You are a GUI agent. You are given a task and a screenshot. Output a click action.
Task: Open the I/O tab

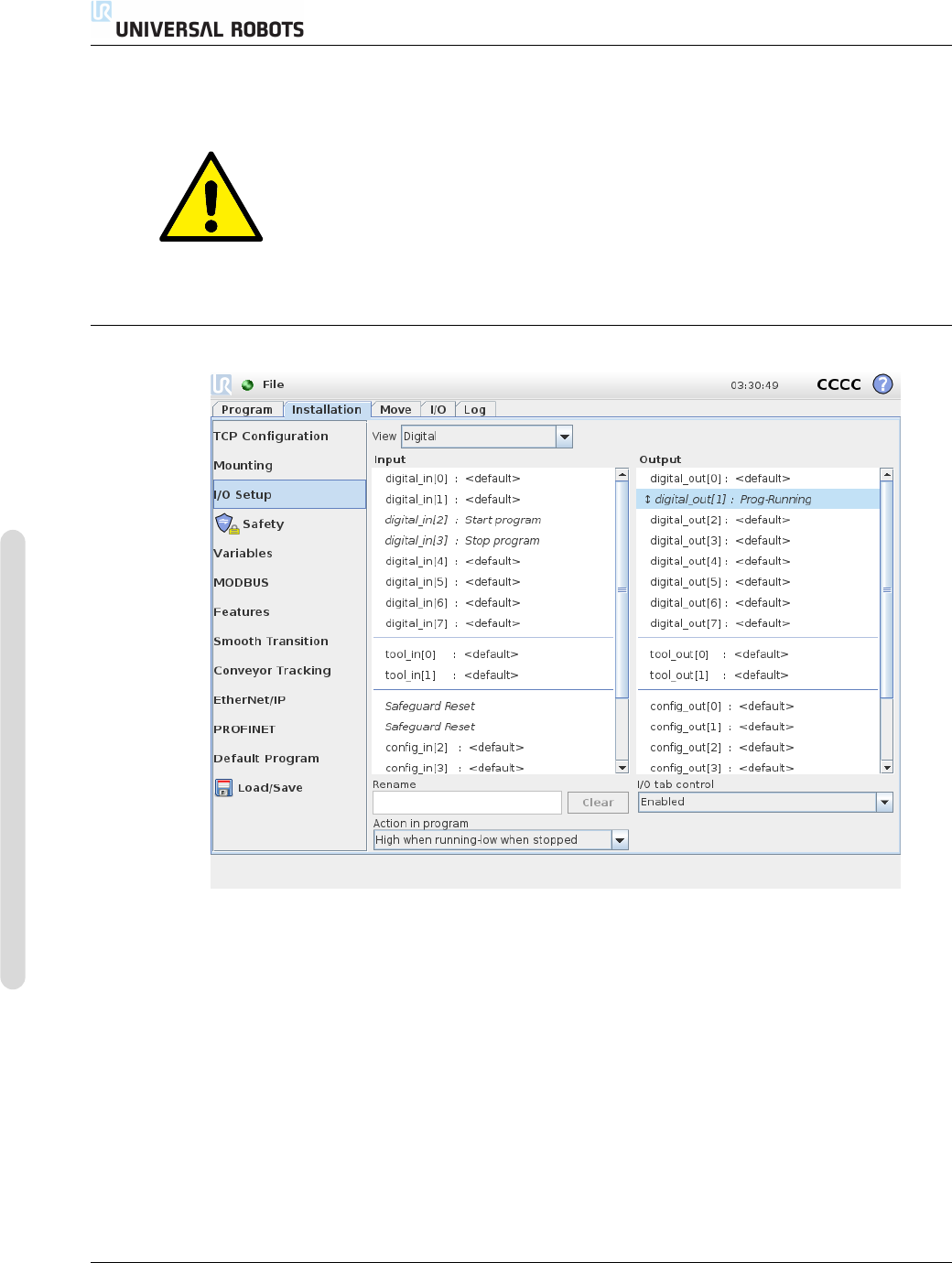(438, 410)
